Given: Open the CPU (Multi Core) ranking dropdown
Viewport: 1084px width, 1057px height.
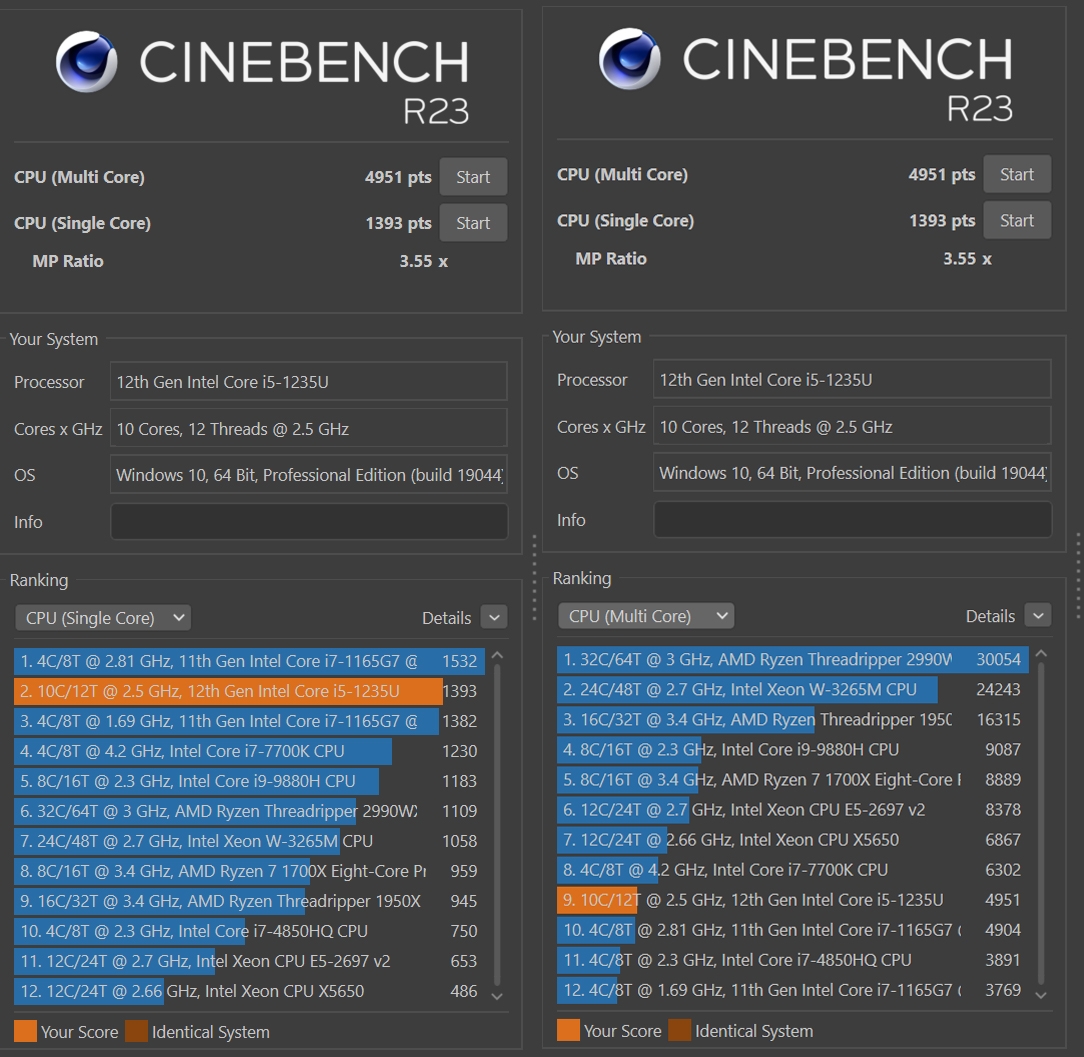Looking at the screenshot, I should 646,616.
